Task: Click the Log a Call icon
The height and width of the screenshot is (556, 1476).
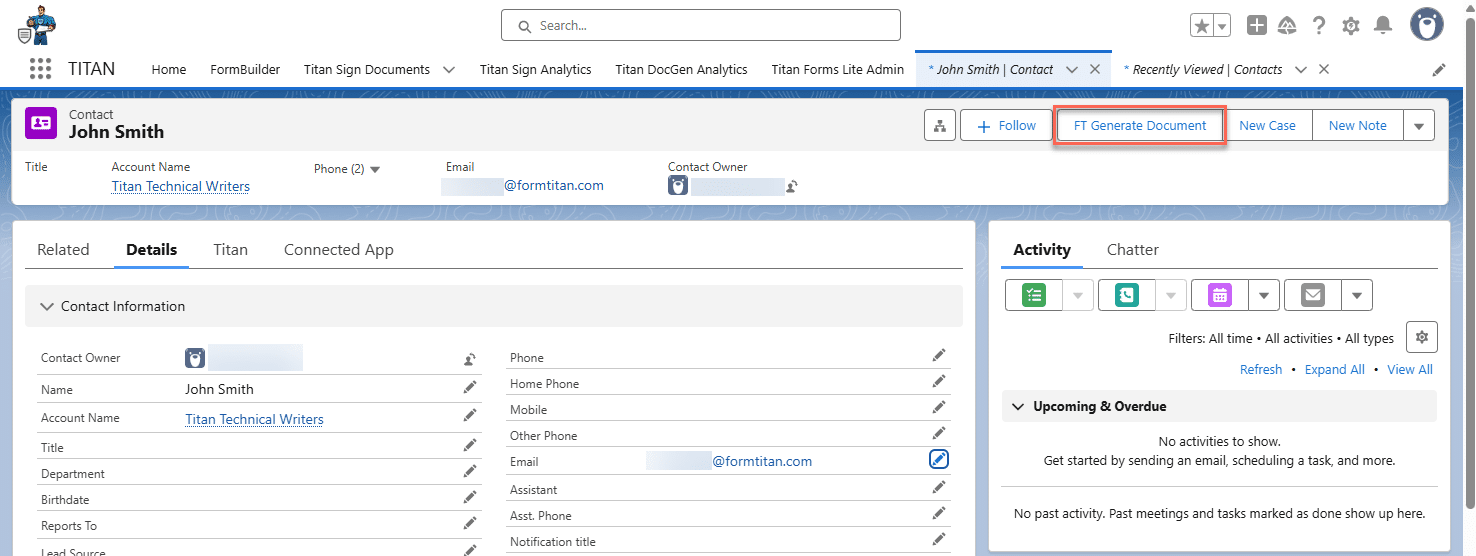Action: [1127, 295]
